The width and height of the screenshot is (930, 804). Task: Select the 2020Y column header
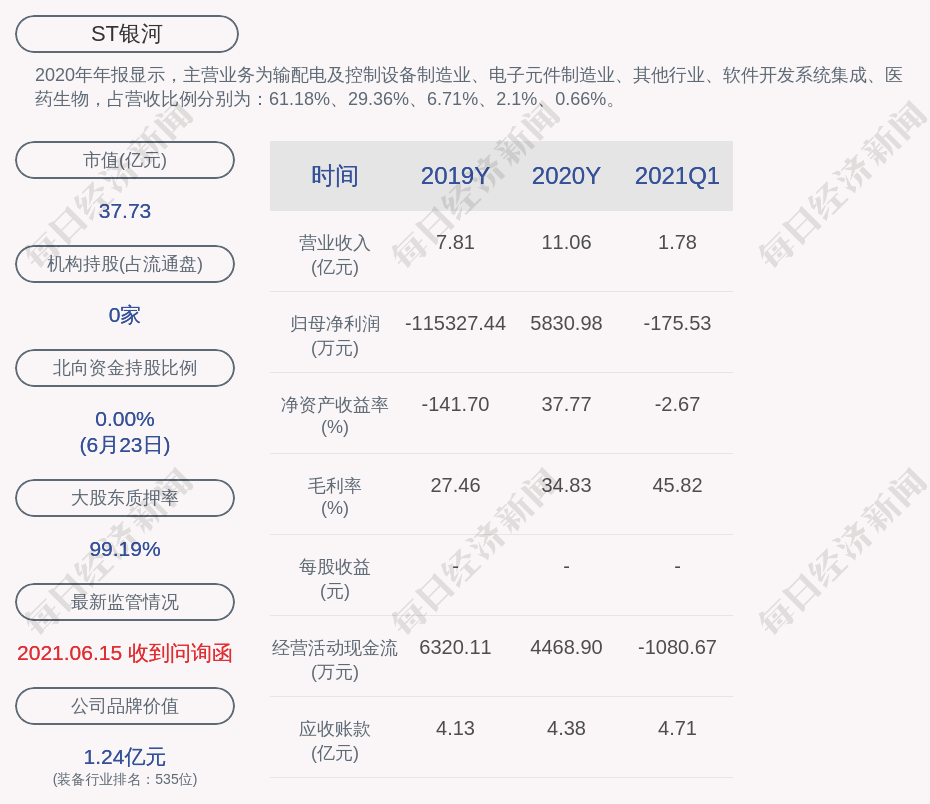pyautogui.click(x=566, y=176)
